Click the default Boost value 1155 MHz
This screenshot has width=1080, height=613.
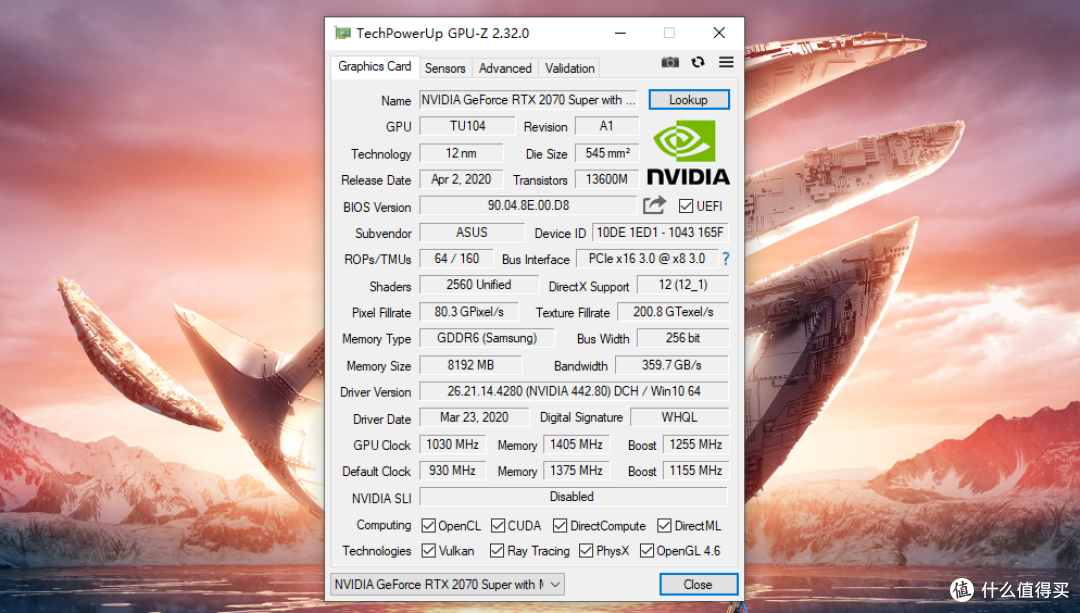click(696, 470)
